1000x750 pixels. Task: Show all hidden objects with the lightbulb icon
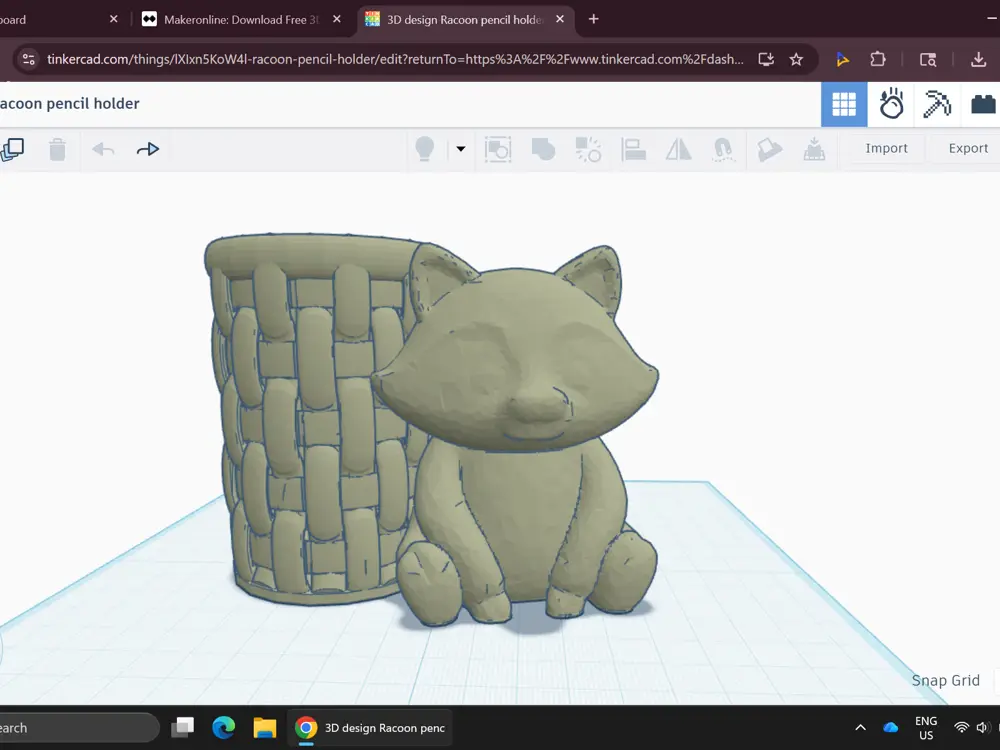click(x=425, y=149)
